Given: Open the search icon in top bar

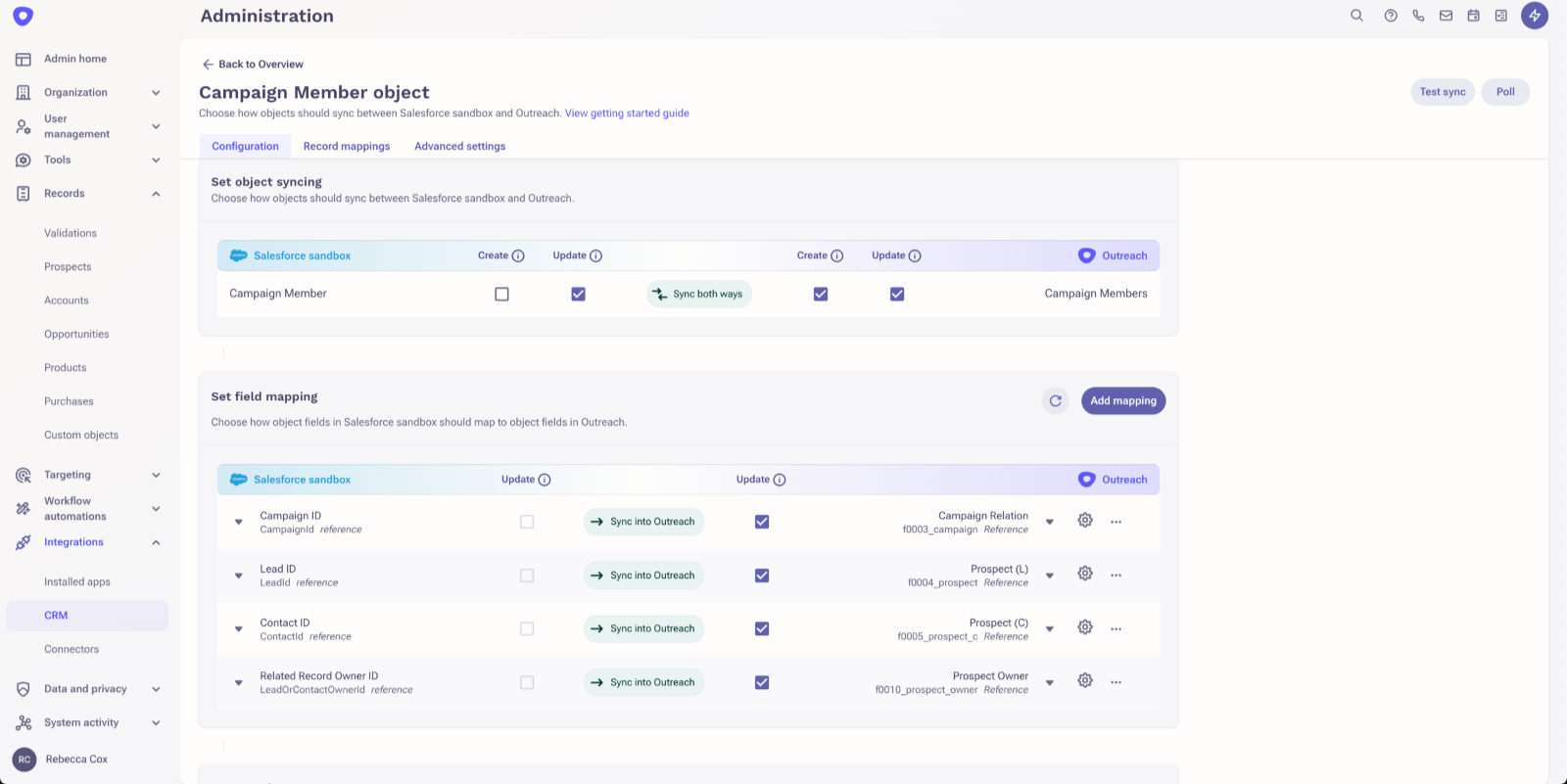Looking at the screenshot, I should 1356,16.
